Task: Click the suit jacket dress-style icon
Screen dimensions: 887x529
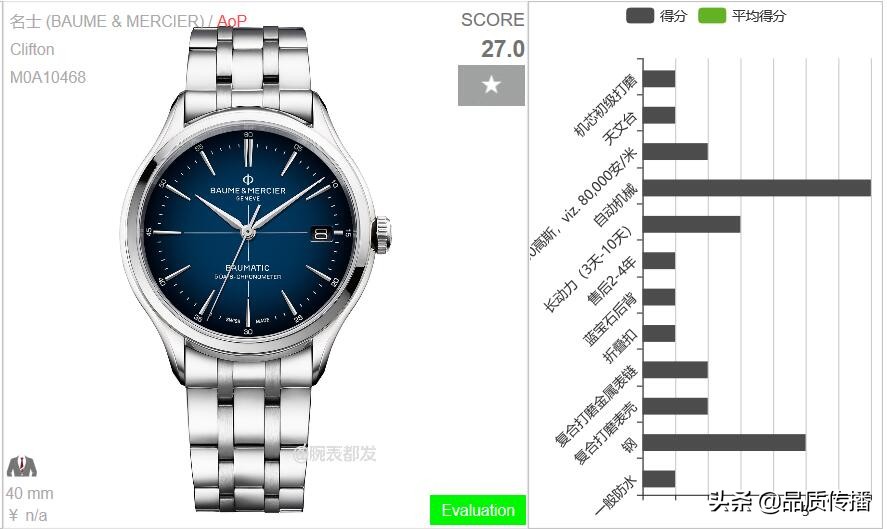Action: pyautogui.click(x=21, y=467)
